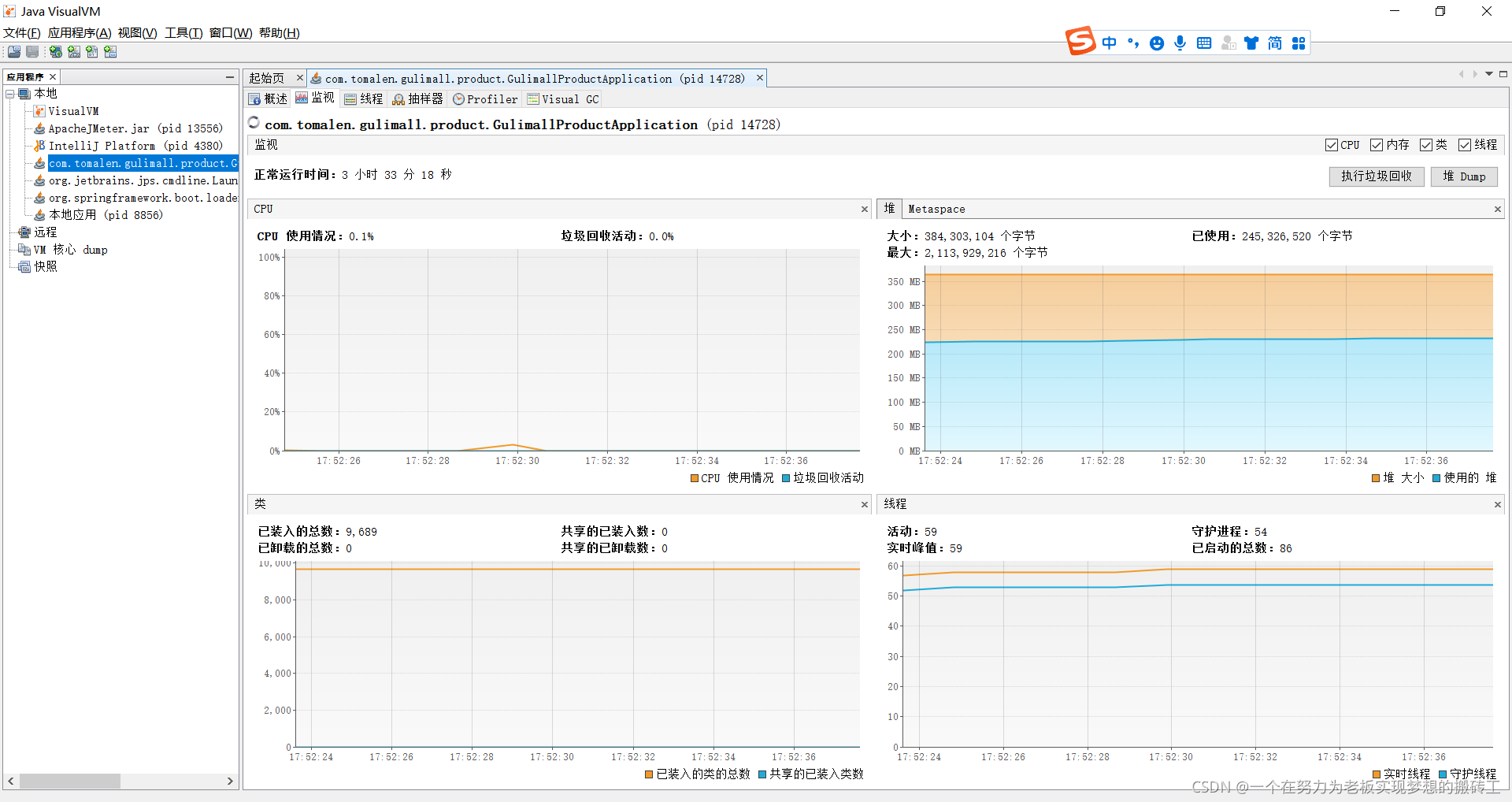Click the 本地 computer icon
Screen dimensions: 1512x802
coord(24,94)
